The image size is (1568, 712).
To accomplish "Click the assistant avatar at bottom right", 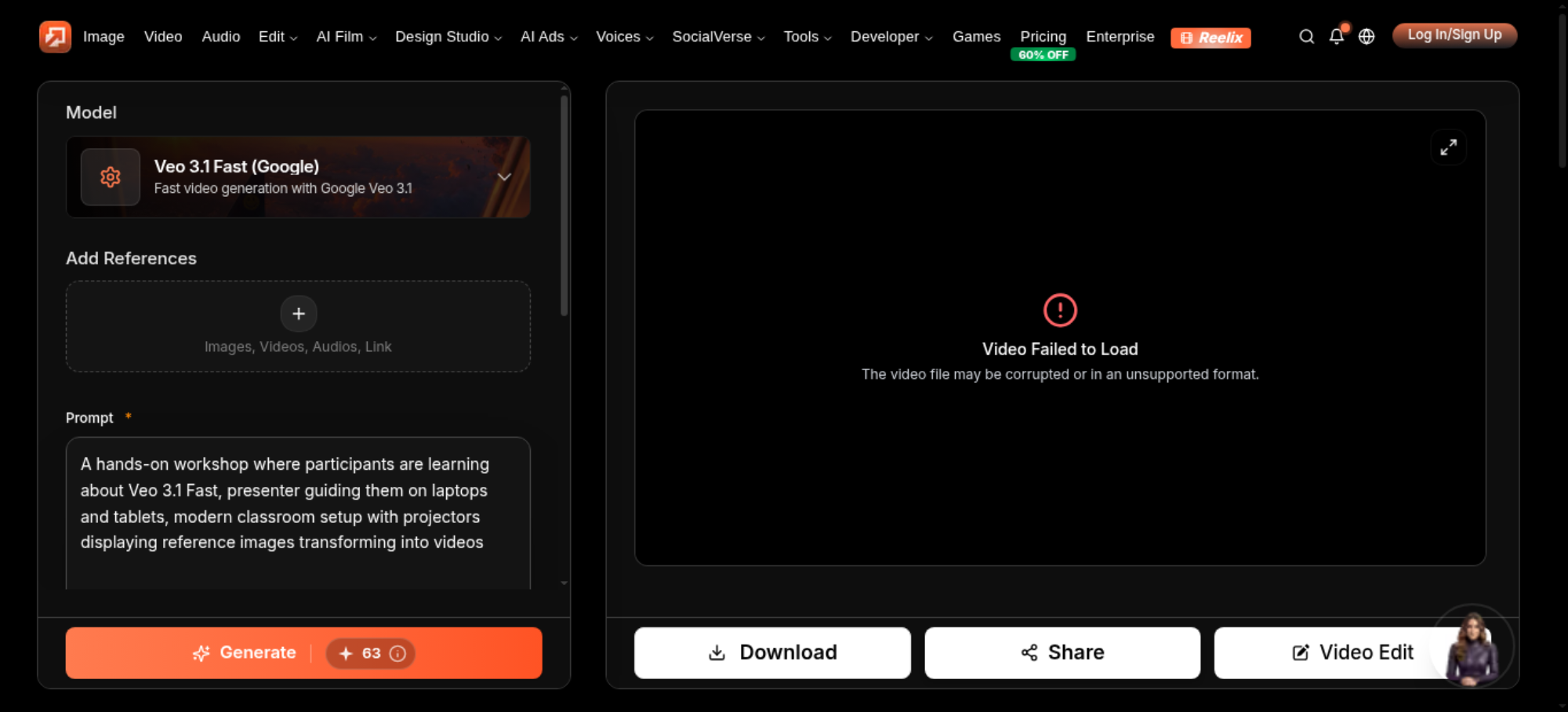I will (1472, 647).
